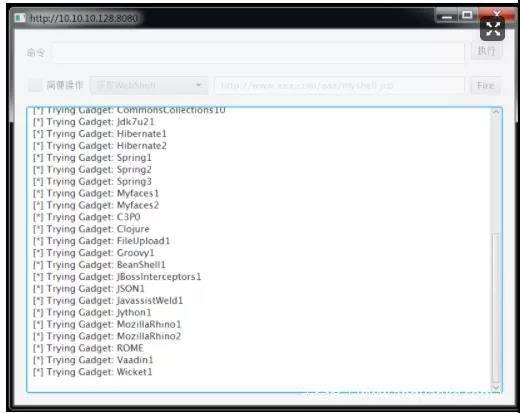This screenshot has height=413, width=520.
Task: Click the Fire button
Action: point(485,85)
